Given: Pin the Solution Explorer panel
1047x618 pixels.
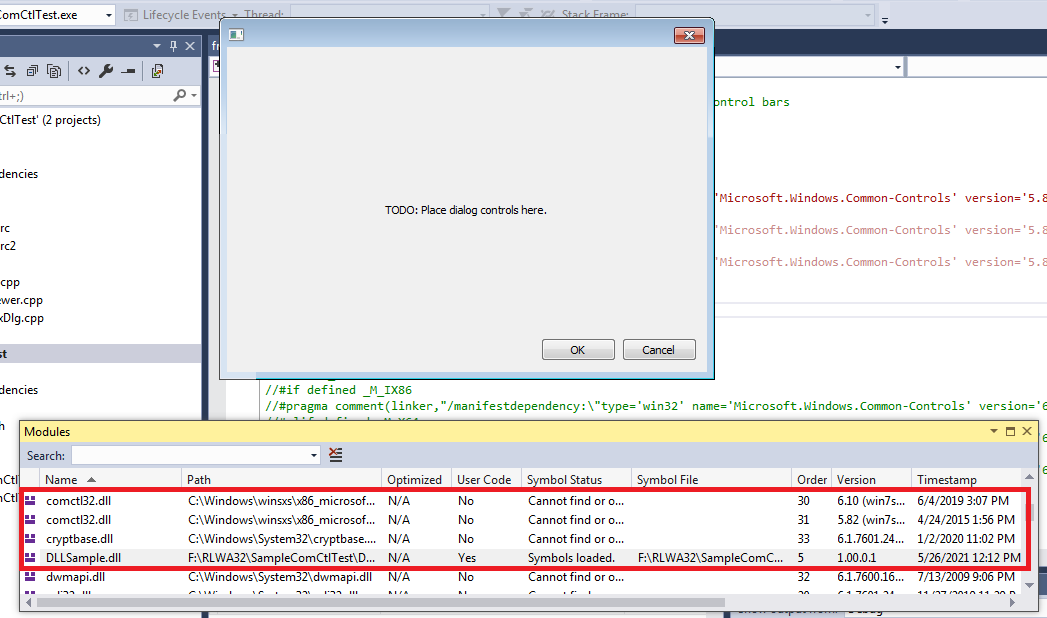Looking at the screenshot, I should [x=174, y=46].
